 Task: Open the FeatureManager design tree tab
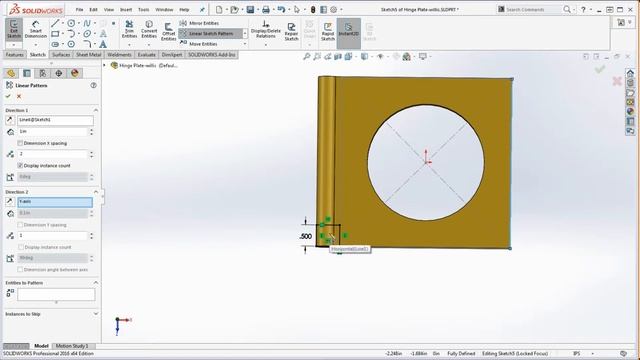click(x=11, y=73)
